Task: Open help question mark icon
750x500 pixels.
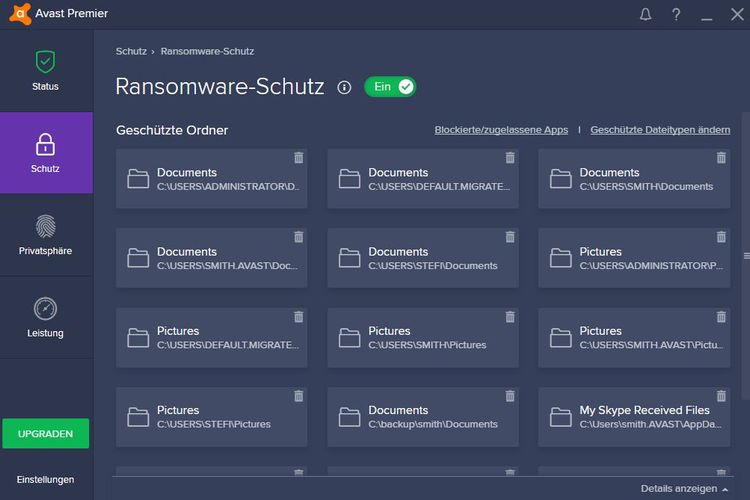Action: click(x=676, y=14)
